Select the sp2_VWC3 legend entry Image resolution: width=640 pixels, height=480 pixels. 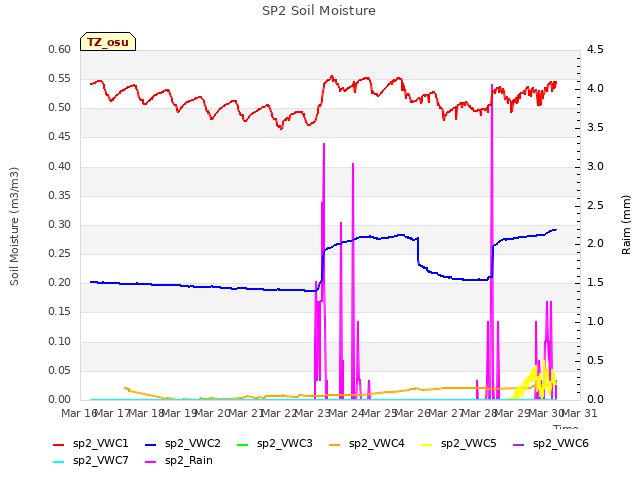point(275,444)
